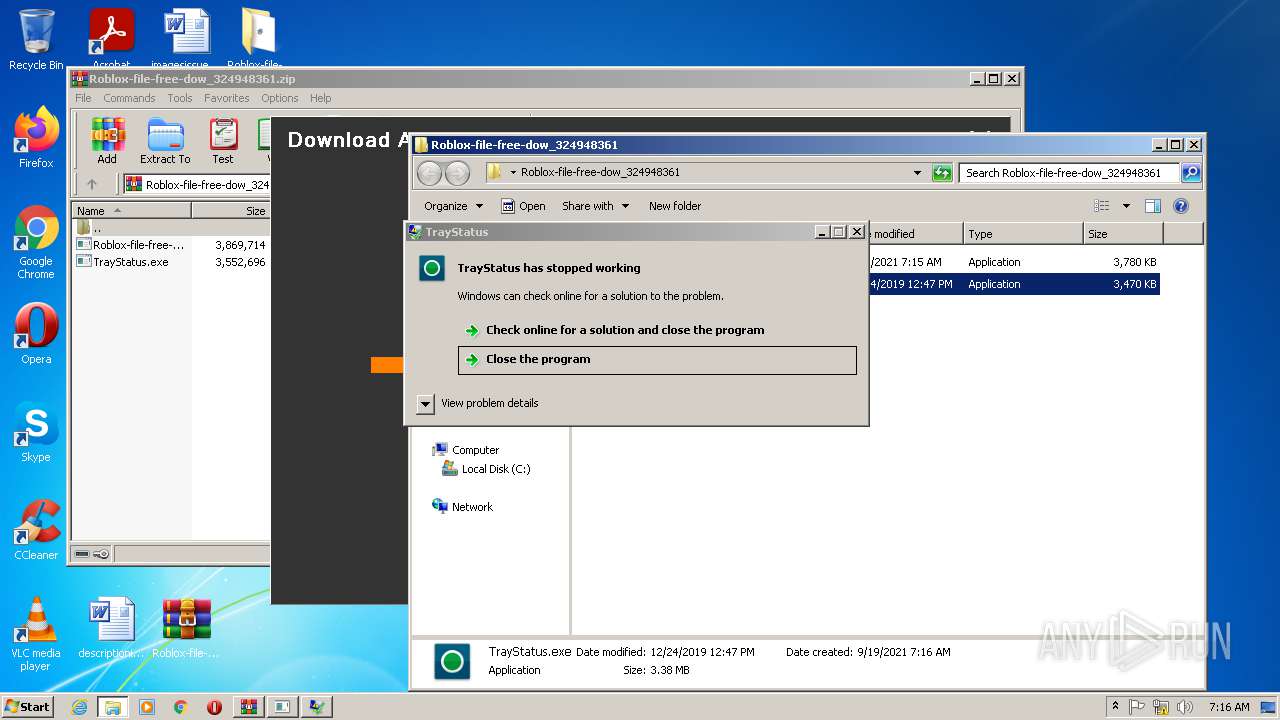
Task: Select the Roblox-file WinRAR archive on desktop
Action: [x=186, y=628]
